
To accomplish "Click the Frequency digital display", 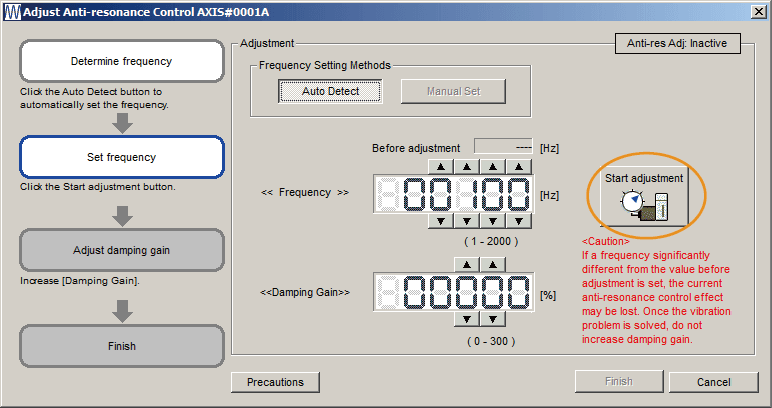I will [453, 192].
